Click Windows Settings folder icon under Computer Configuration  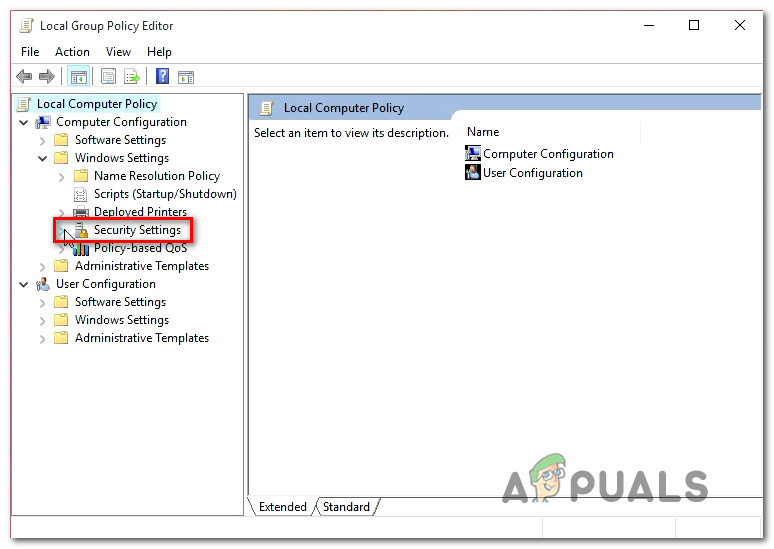point(61,158)
